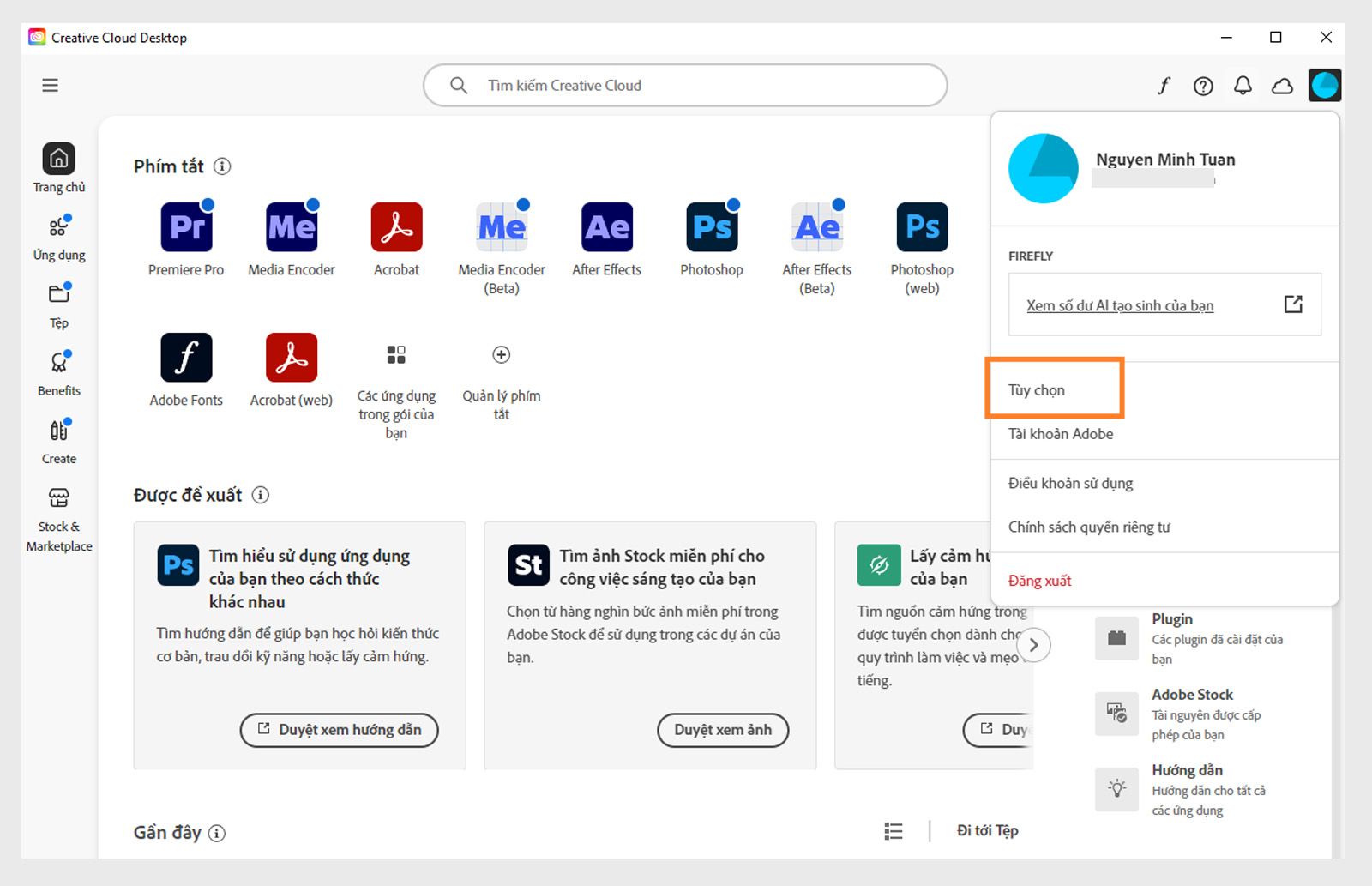Switch to list view near Gần đây
The image size is (1372, 886).
892,830
